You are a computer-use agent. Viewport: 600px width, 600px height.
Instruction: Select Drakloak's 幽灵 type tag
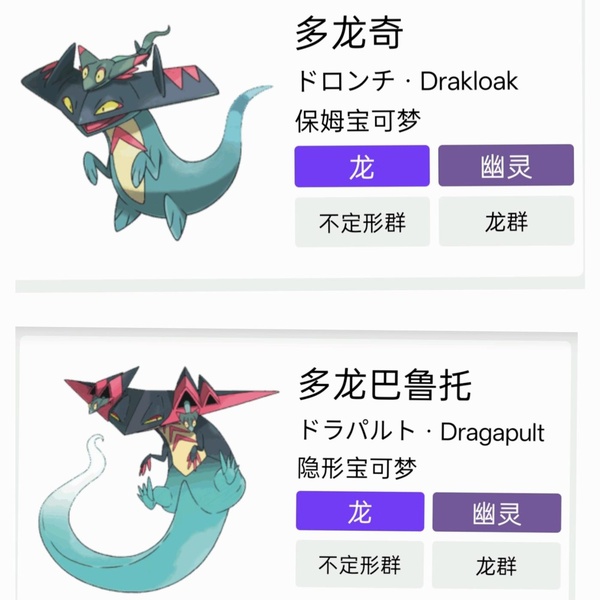506,165
